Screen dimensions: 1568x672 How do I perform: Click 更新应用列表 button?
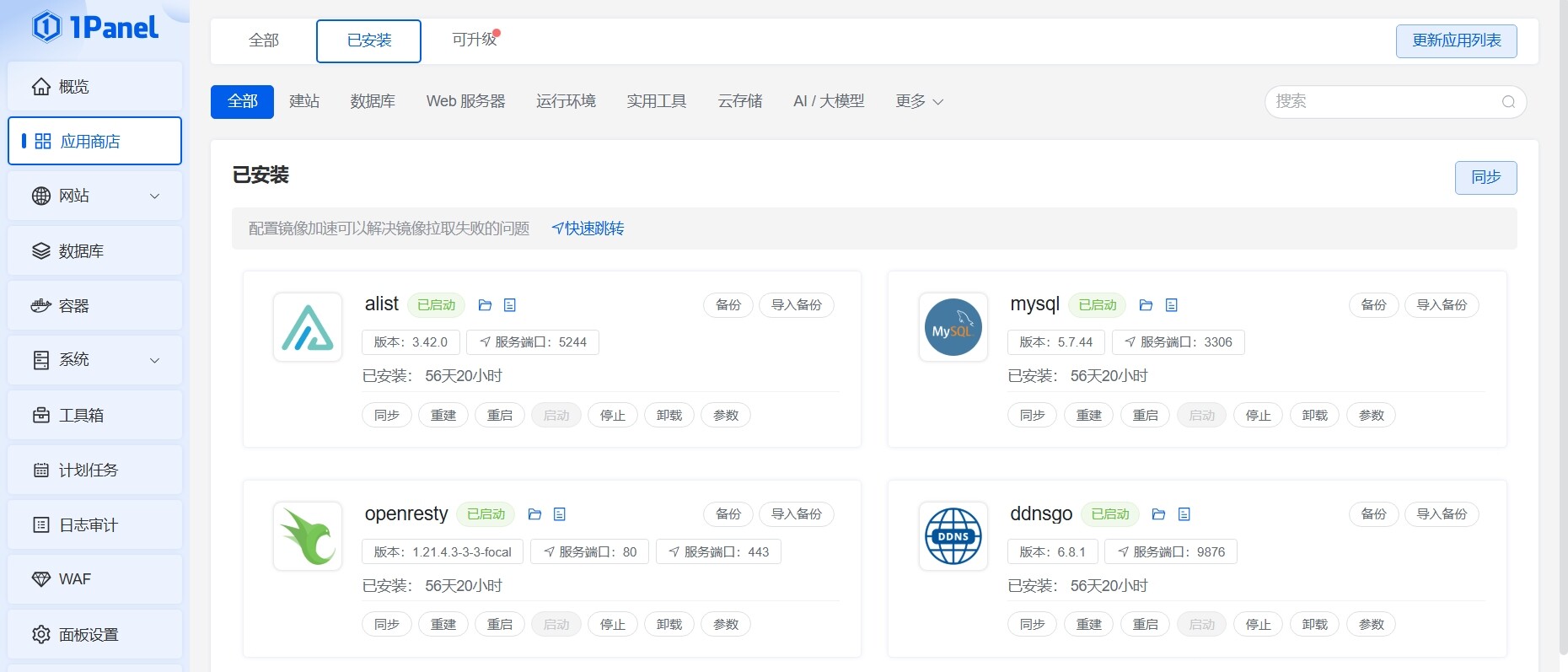tap(1456, 40)
